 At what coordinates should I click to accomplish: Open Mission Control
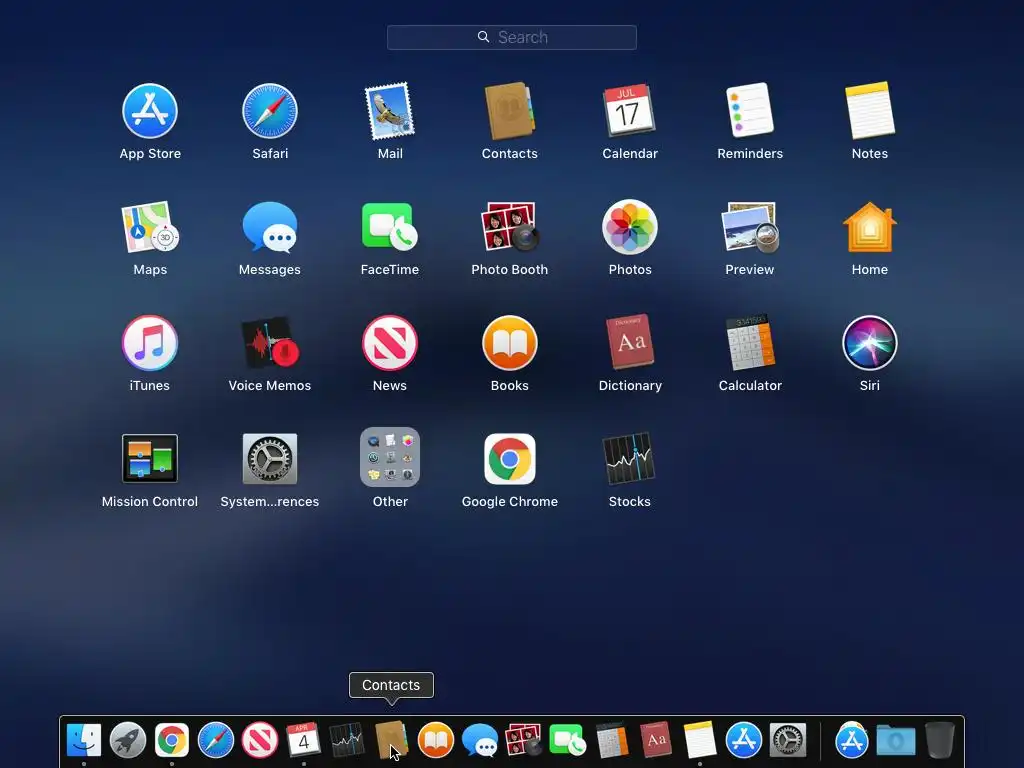(150, 458)
